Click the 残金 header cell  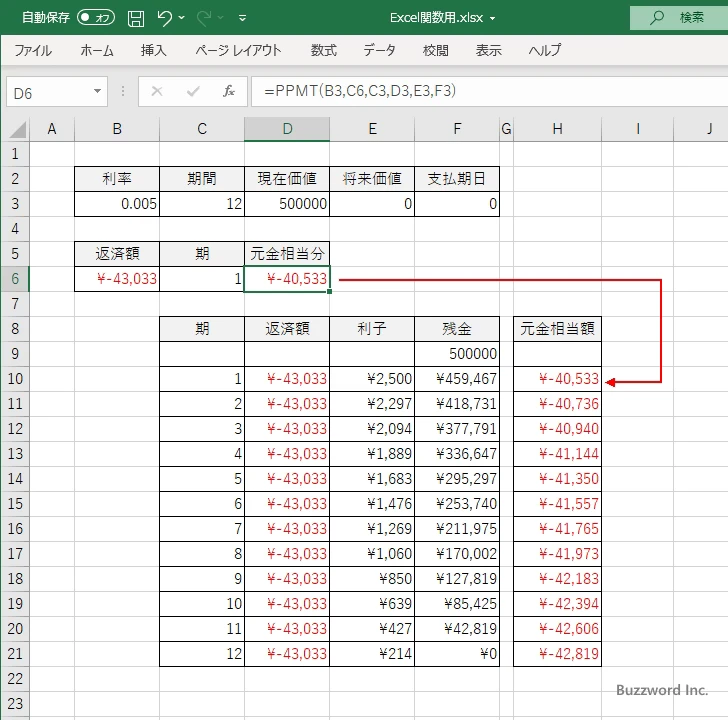457,329
